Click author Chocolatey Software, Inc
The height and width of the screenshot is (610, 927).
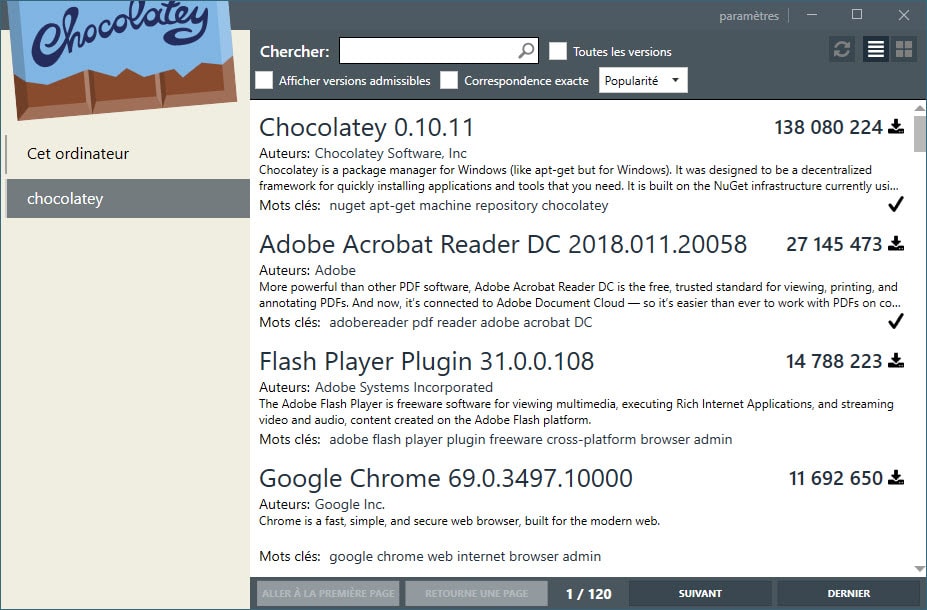[x=390, y=154]
